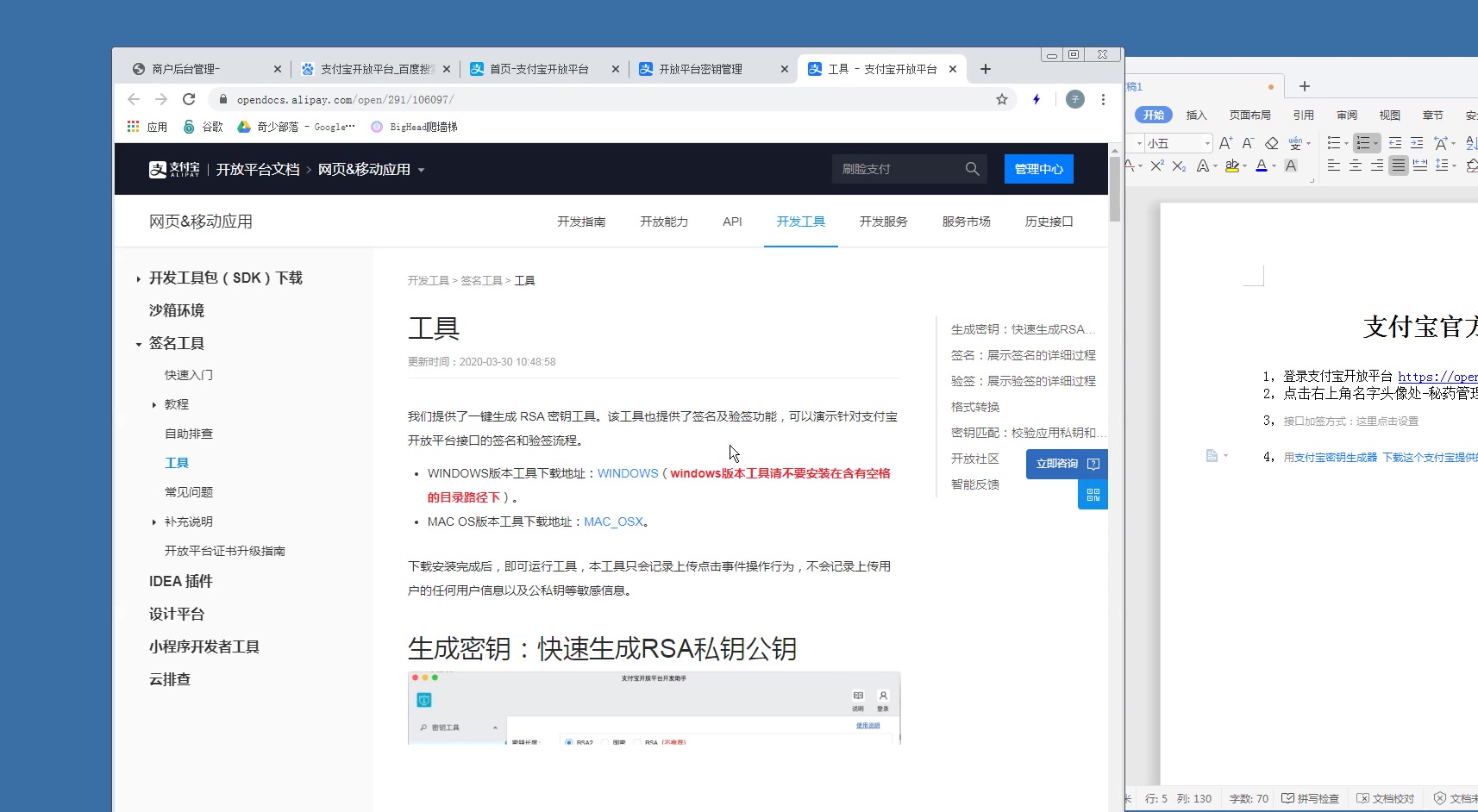The image size is (1478, 812).
Task: Open a new Chrome tab with plus
Action: coord(986,69)
